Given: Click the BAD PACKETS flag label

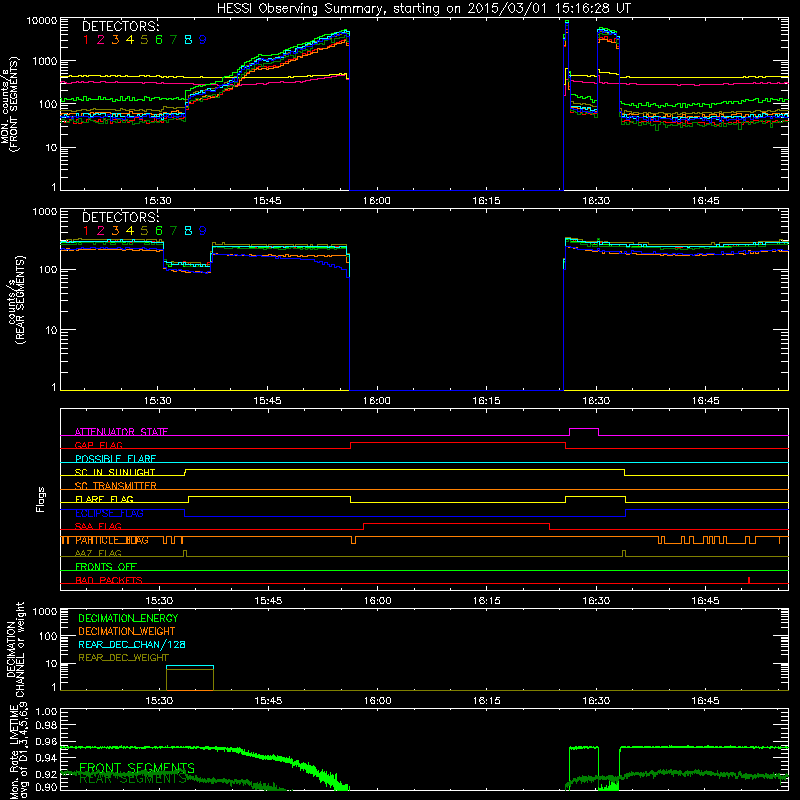Looking at the screenshot, I should [109, 580].
